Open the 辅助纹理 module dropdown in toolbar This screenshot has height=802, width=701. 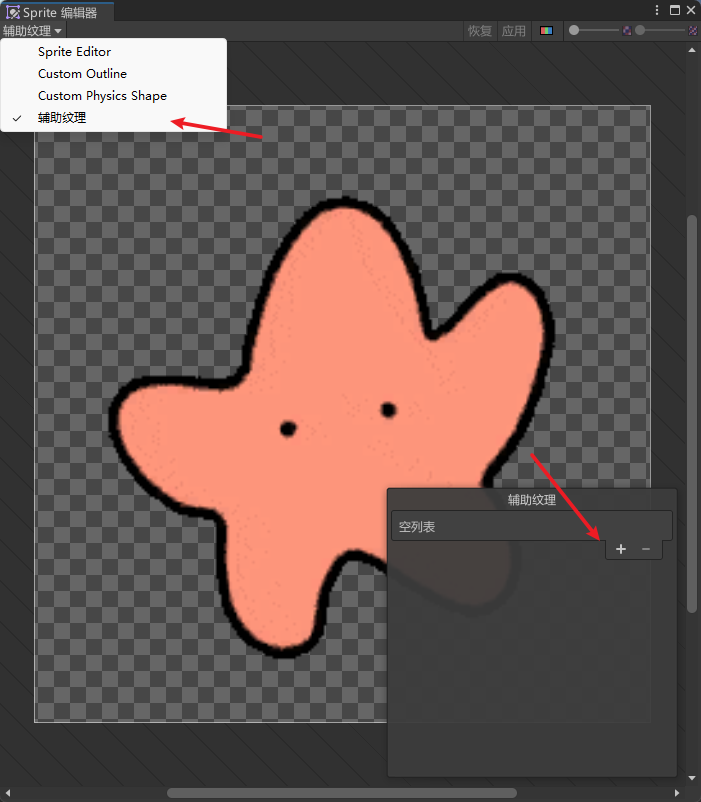tap(32, 31)
